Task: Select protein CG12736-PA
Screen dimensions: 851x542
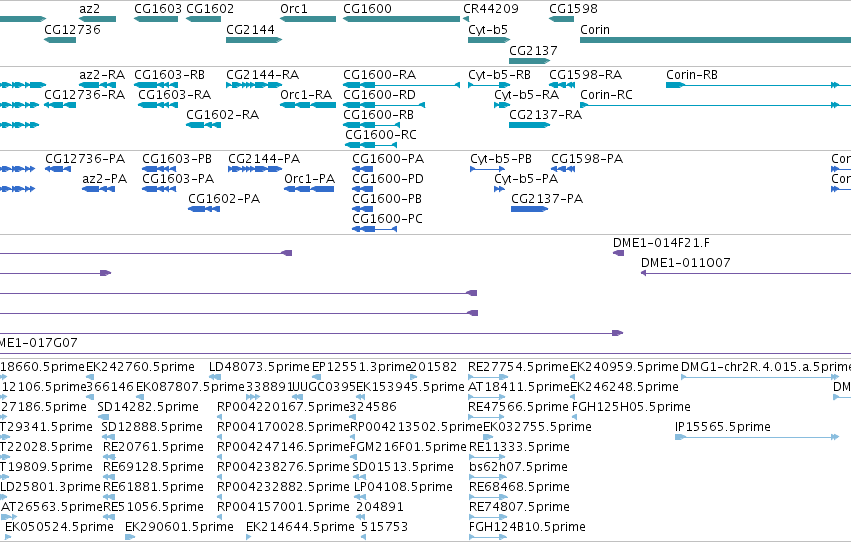Action: click(x=58, y=169)
